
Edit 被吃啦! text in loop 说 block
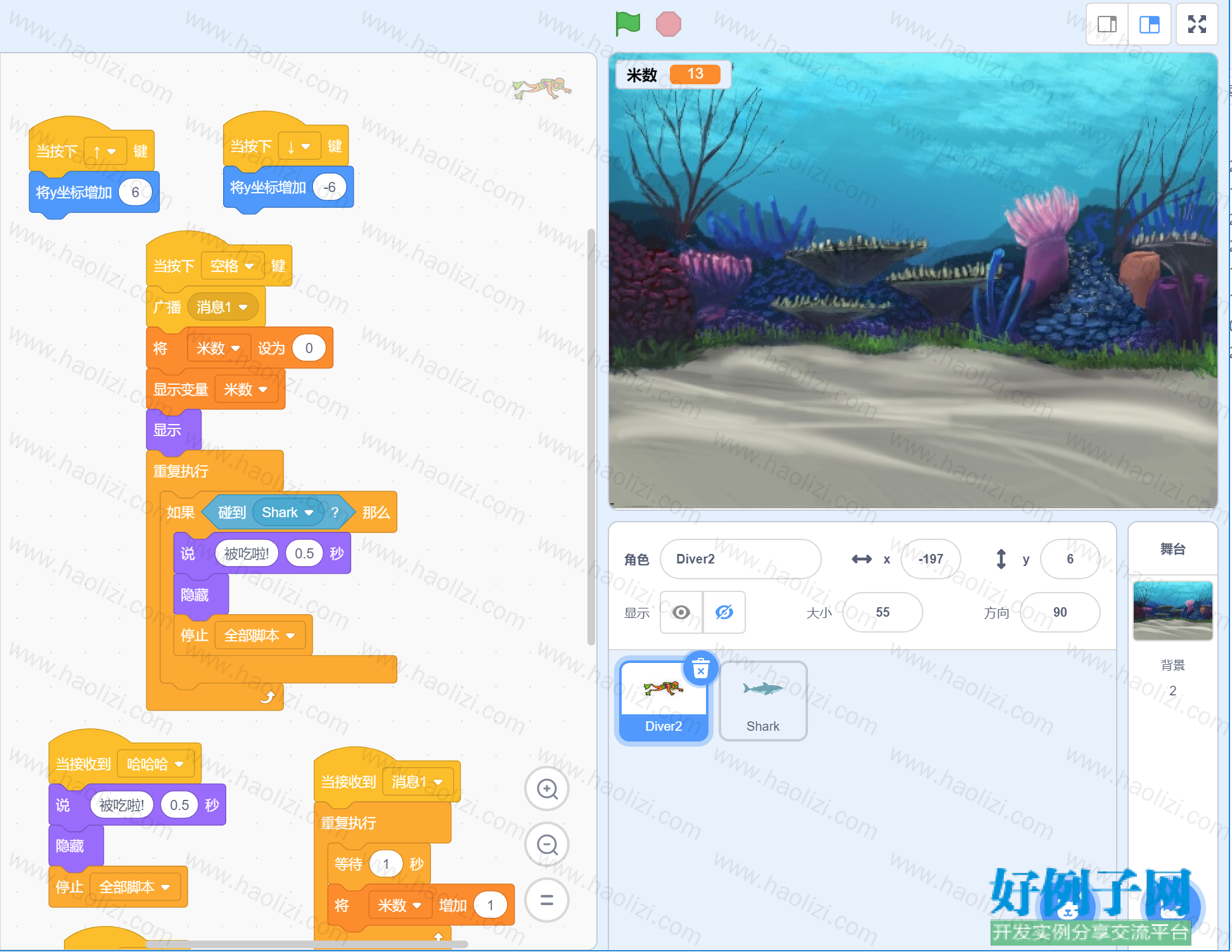click(247, 553)
